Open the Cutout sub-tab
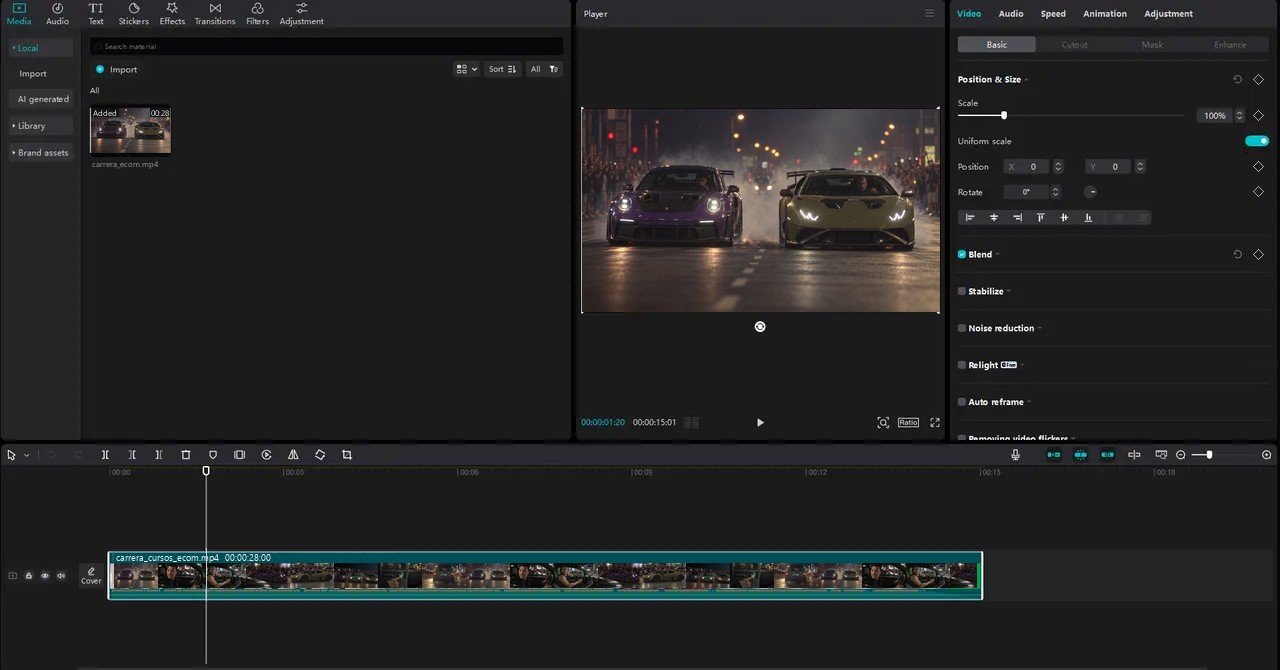Image resolution: width=1280 pixels, height=670 pixels. pos(1075,45)
